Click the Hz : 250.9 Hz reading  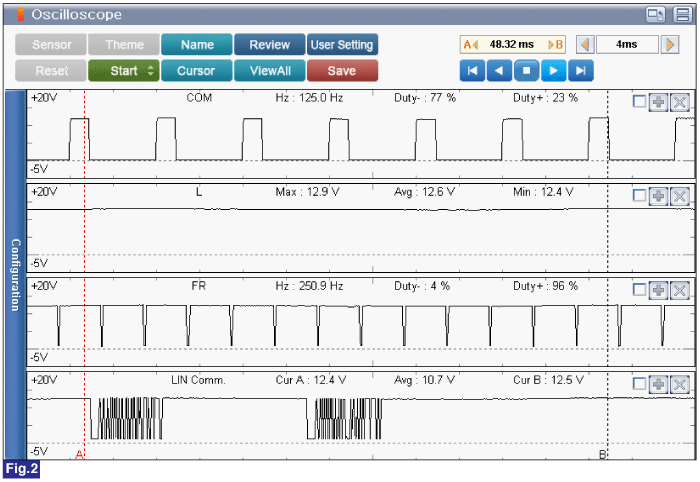point(309,286)
